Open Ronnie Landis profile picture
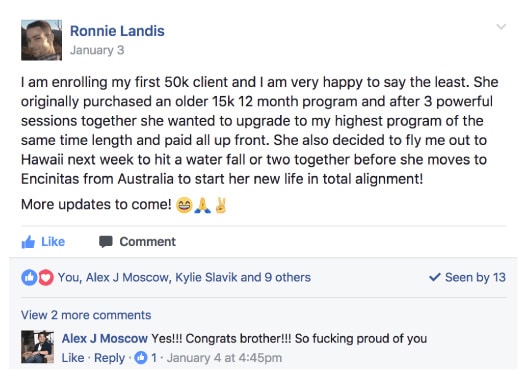 tap(41, 40)
